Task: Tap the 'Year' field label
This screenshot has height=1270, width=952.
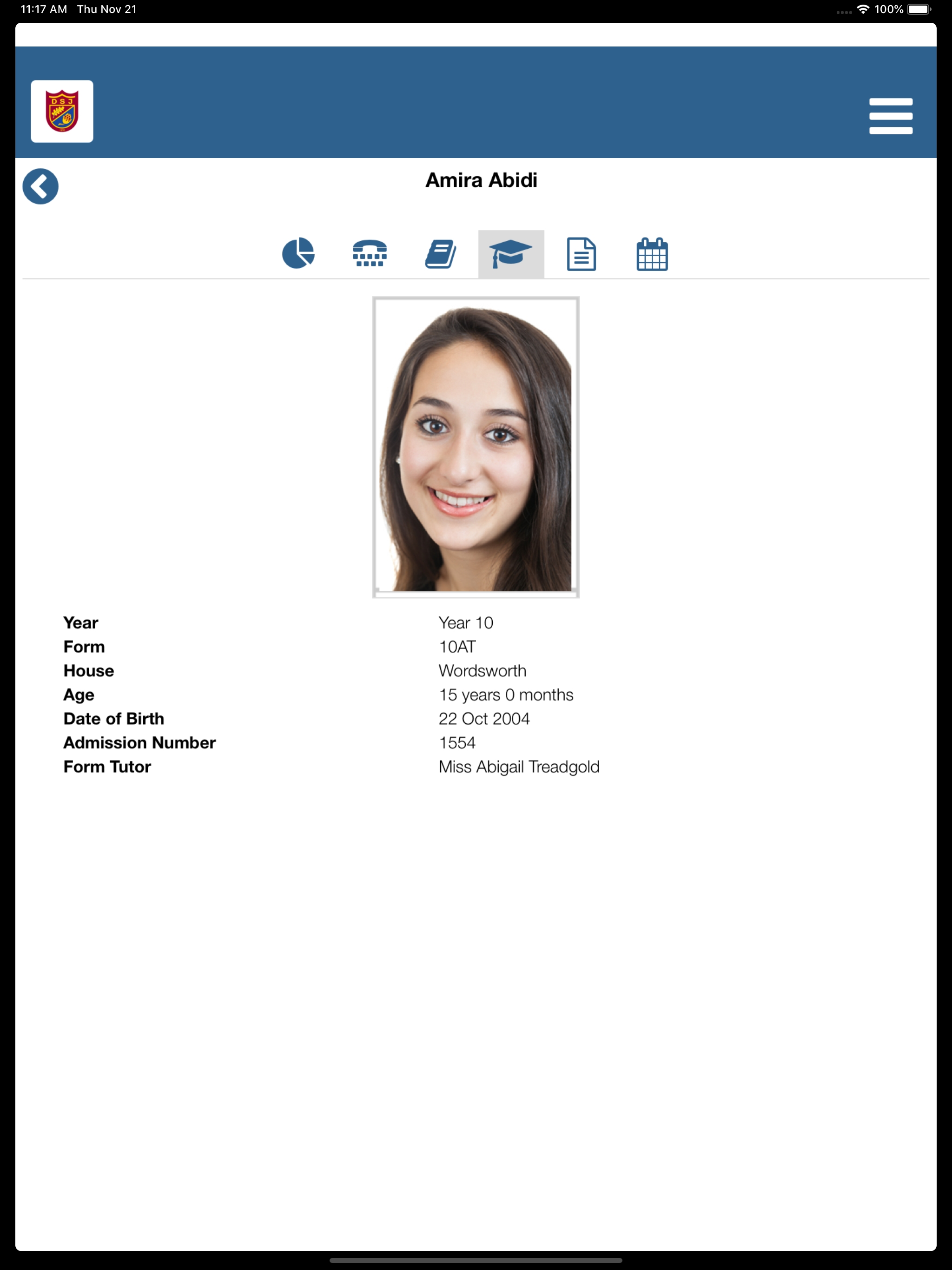Action: point(81,623)
